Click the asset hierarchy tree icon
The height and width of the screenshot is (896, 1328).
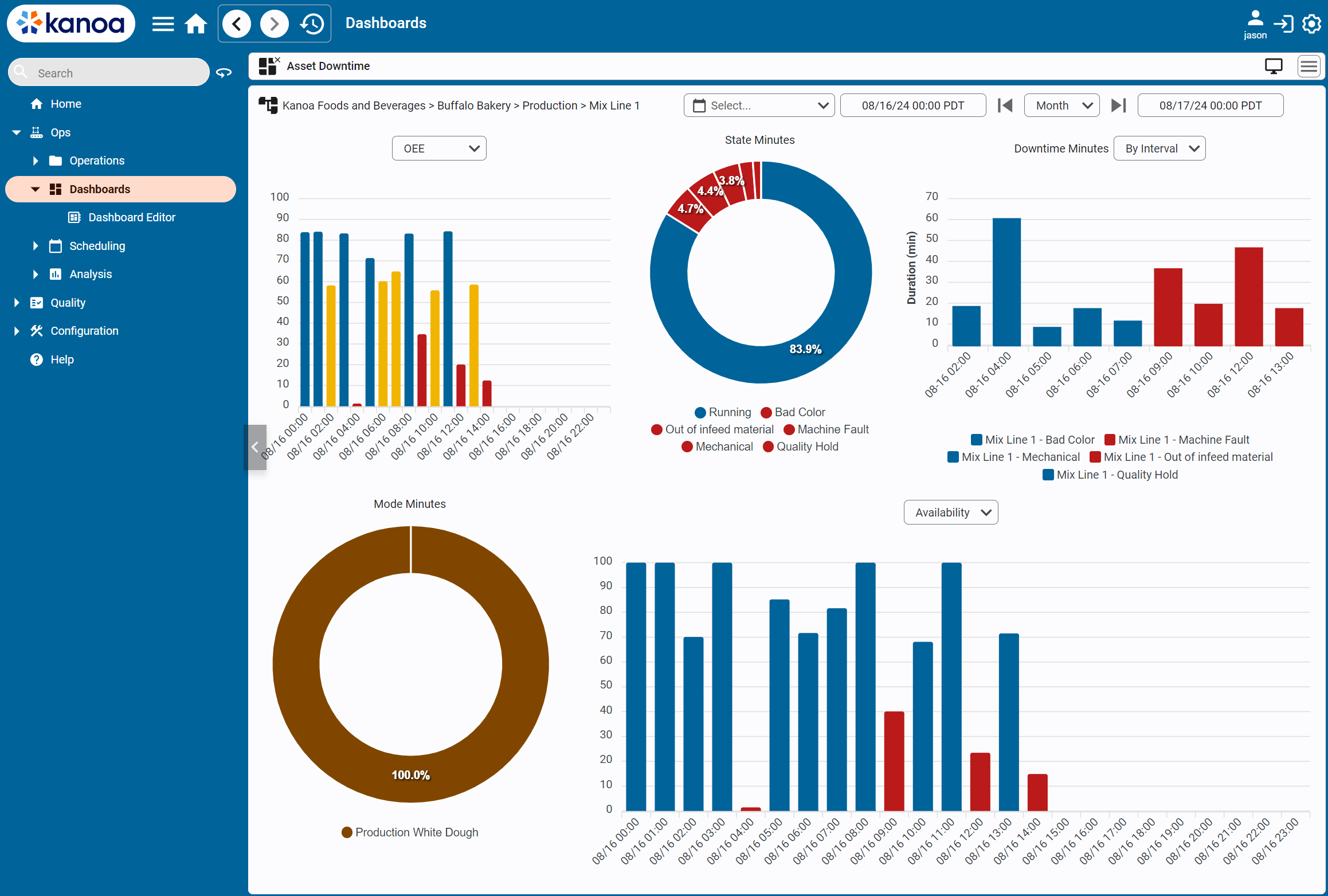(x=268, y=105)
